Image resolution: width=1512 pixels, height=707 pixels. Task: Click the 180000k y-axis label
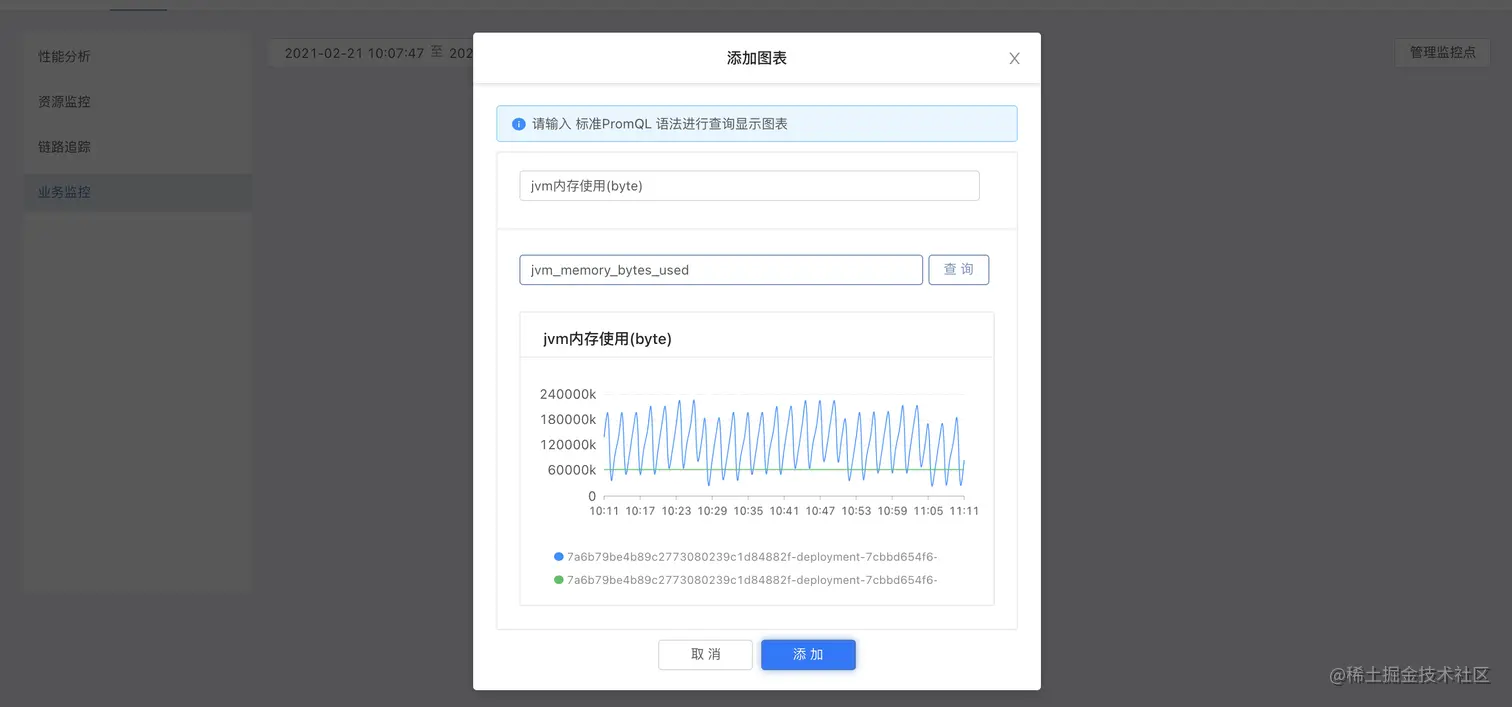568,419
